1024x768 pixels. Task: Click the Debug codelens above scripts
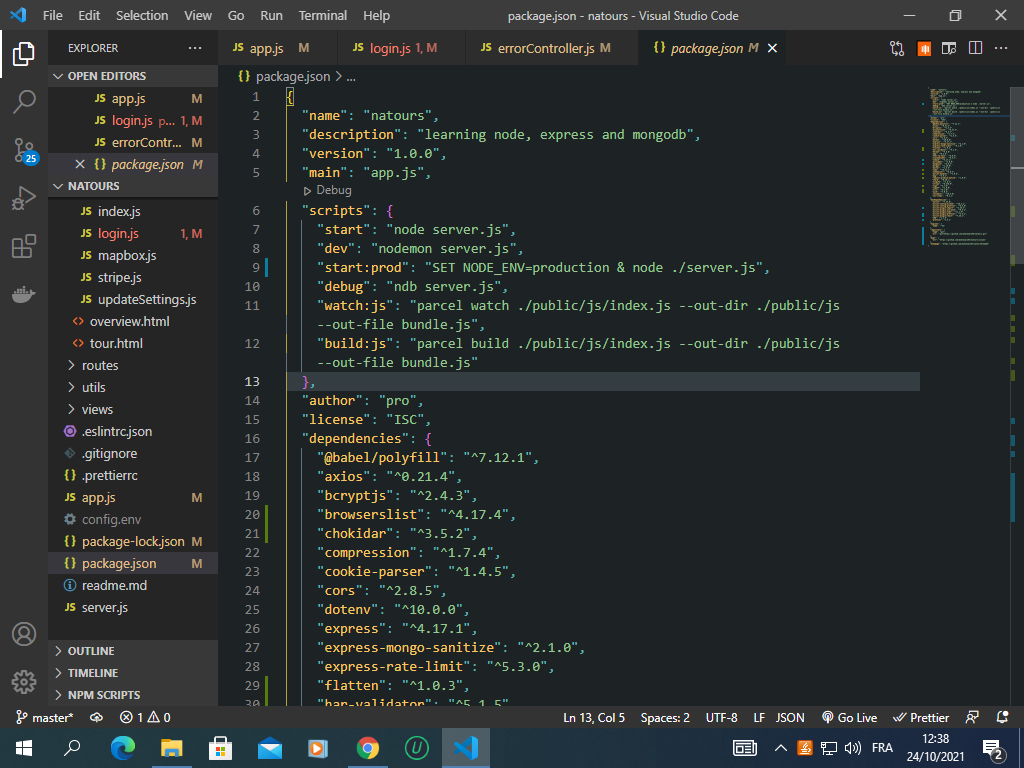click(x=327, y=191)
